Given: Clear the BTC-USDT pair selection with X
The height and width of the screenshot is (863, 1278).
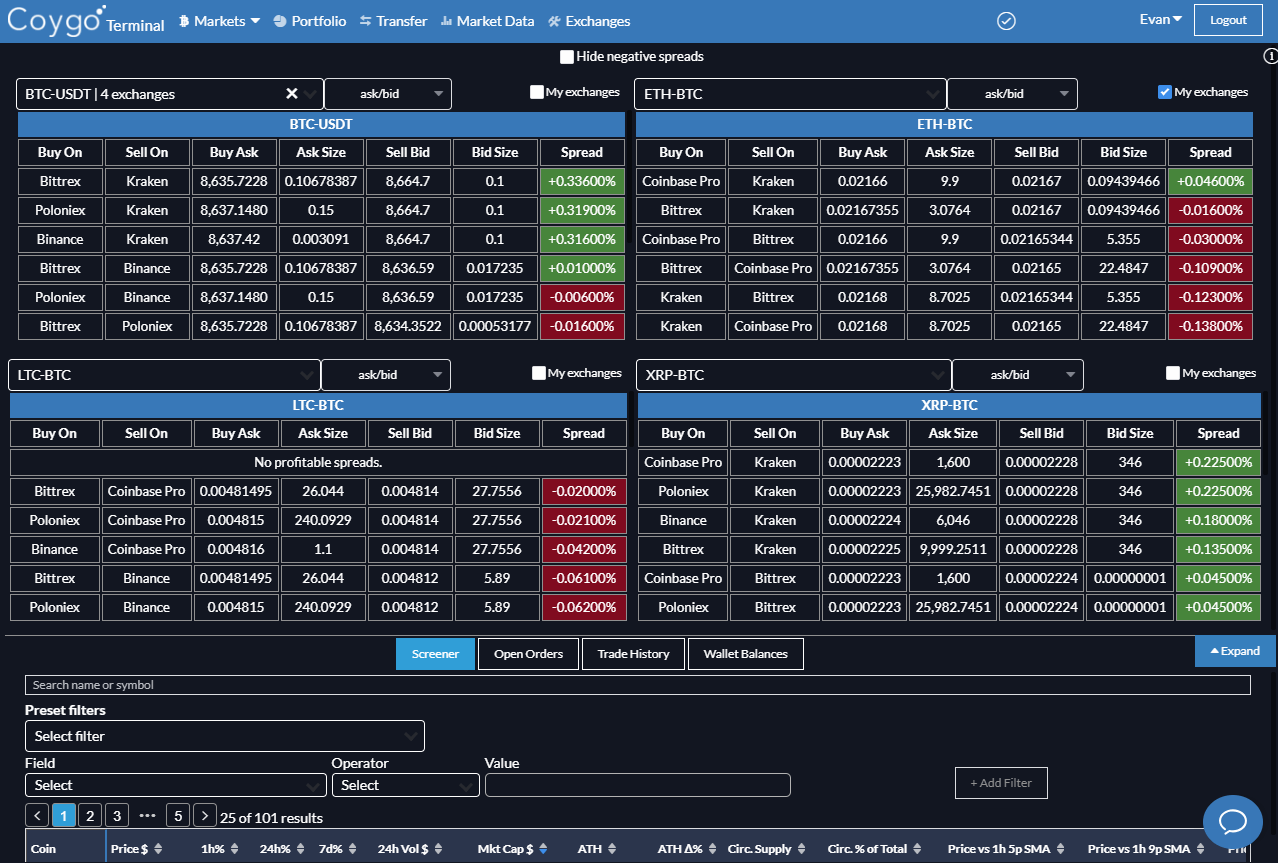Looking at the screenshot, I should coord(292,94).
